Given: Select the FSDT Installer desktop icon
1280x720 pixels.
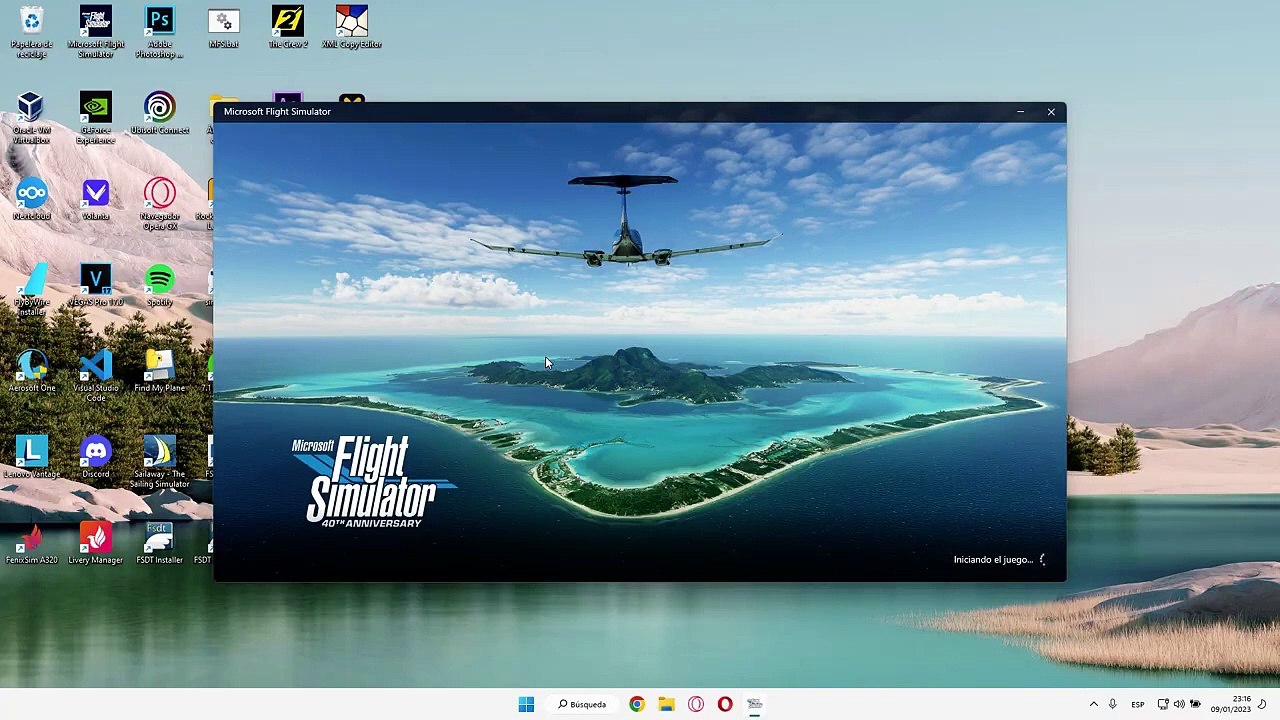Looking at the screenshot, I should (x=159, y=544).
